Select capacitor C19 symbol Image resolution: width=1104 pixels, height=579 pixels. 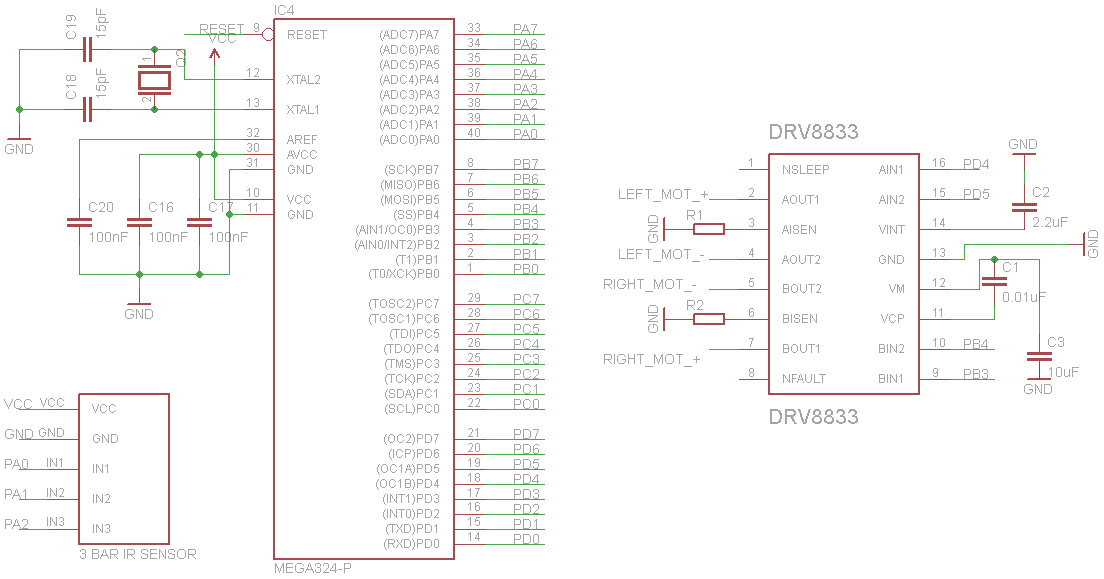(87, 50)
